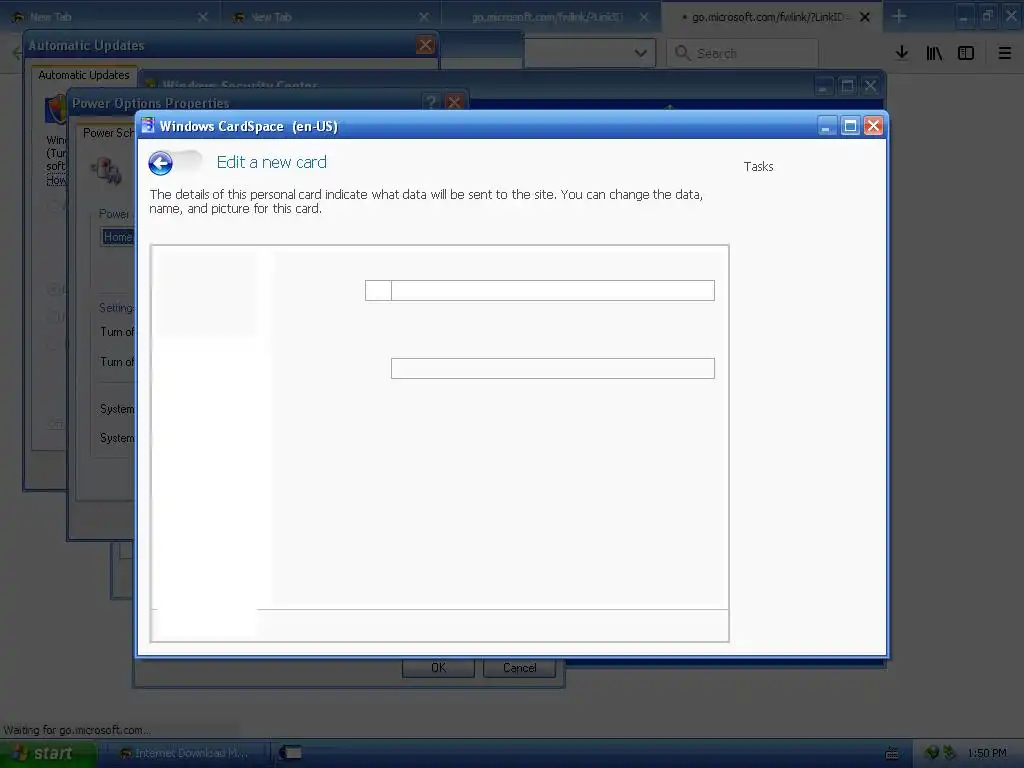The width and height of the screenshot is (1024, 768).
Task: Click the security shield tray icon
Action: pos(931,753)
